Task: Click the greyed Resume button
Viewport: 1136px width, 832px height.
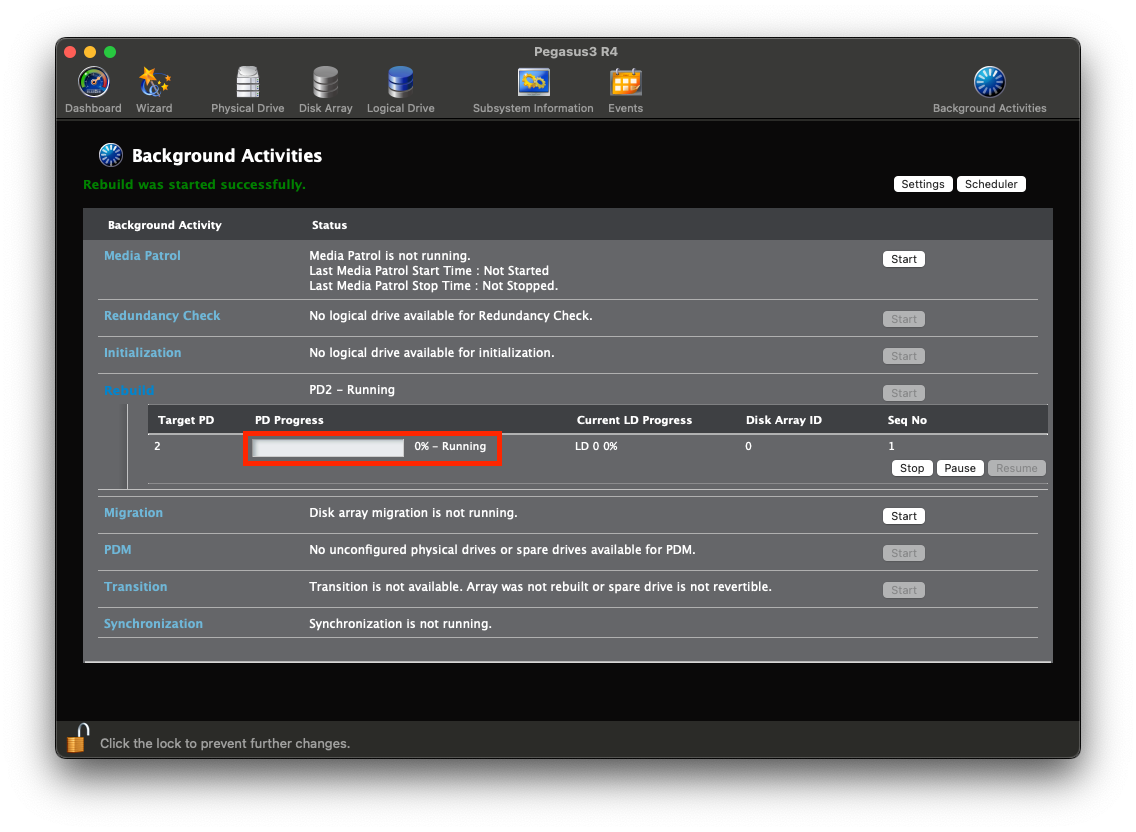Action: (x=1016, y=468)
